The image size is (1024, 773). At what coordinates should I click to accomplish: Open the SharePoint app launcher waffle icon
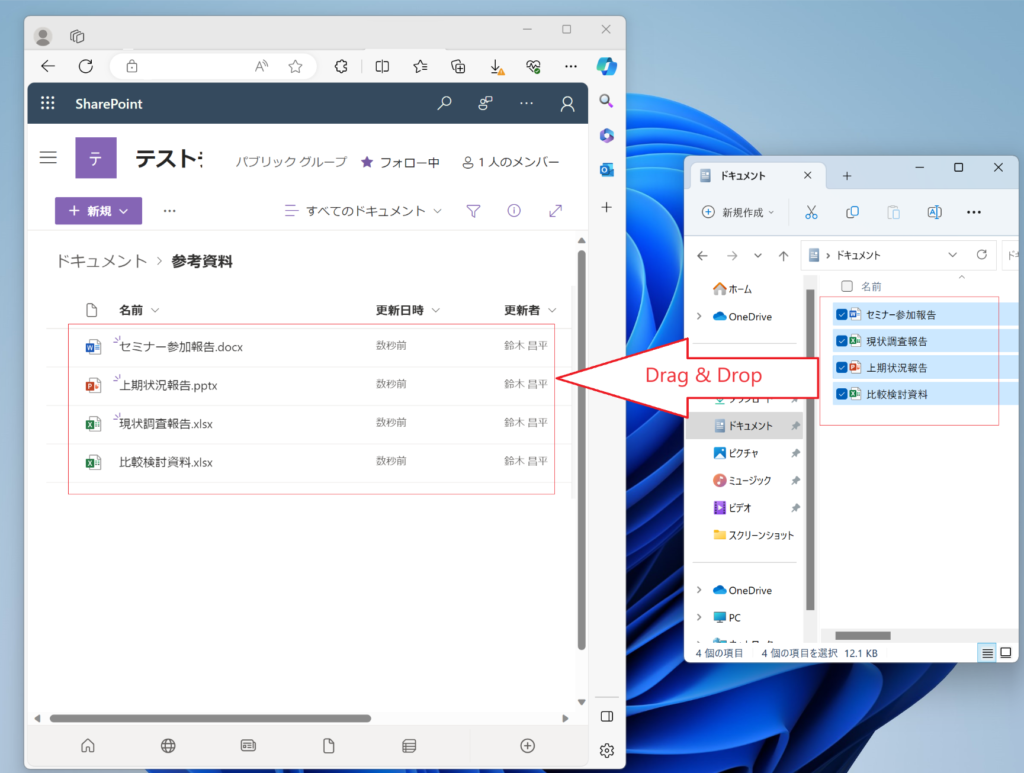click(x=47, y=104)
